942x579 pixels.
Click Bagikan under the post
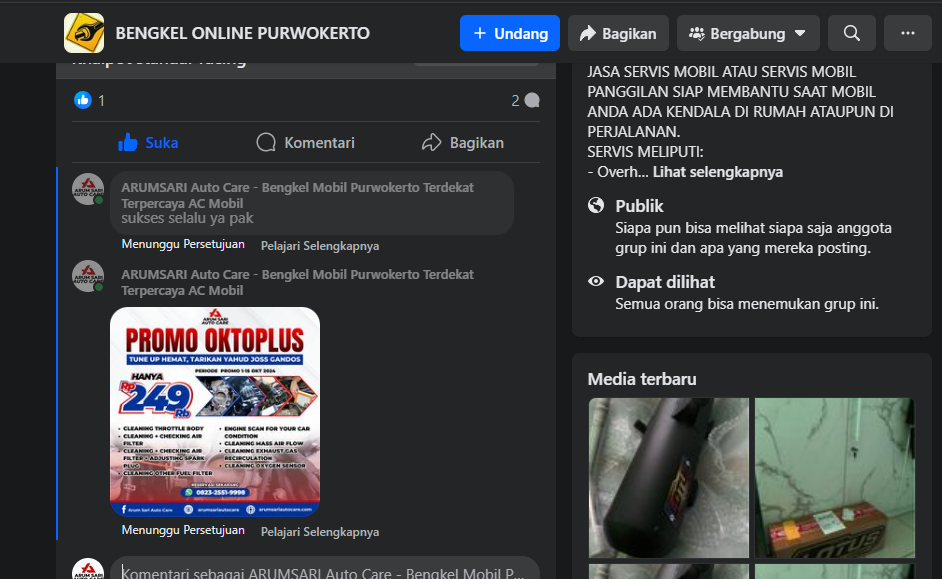tap(463, 142)
